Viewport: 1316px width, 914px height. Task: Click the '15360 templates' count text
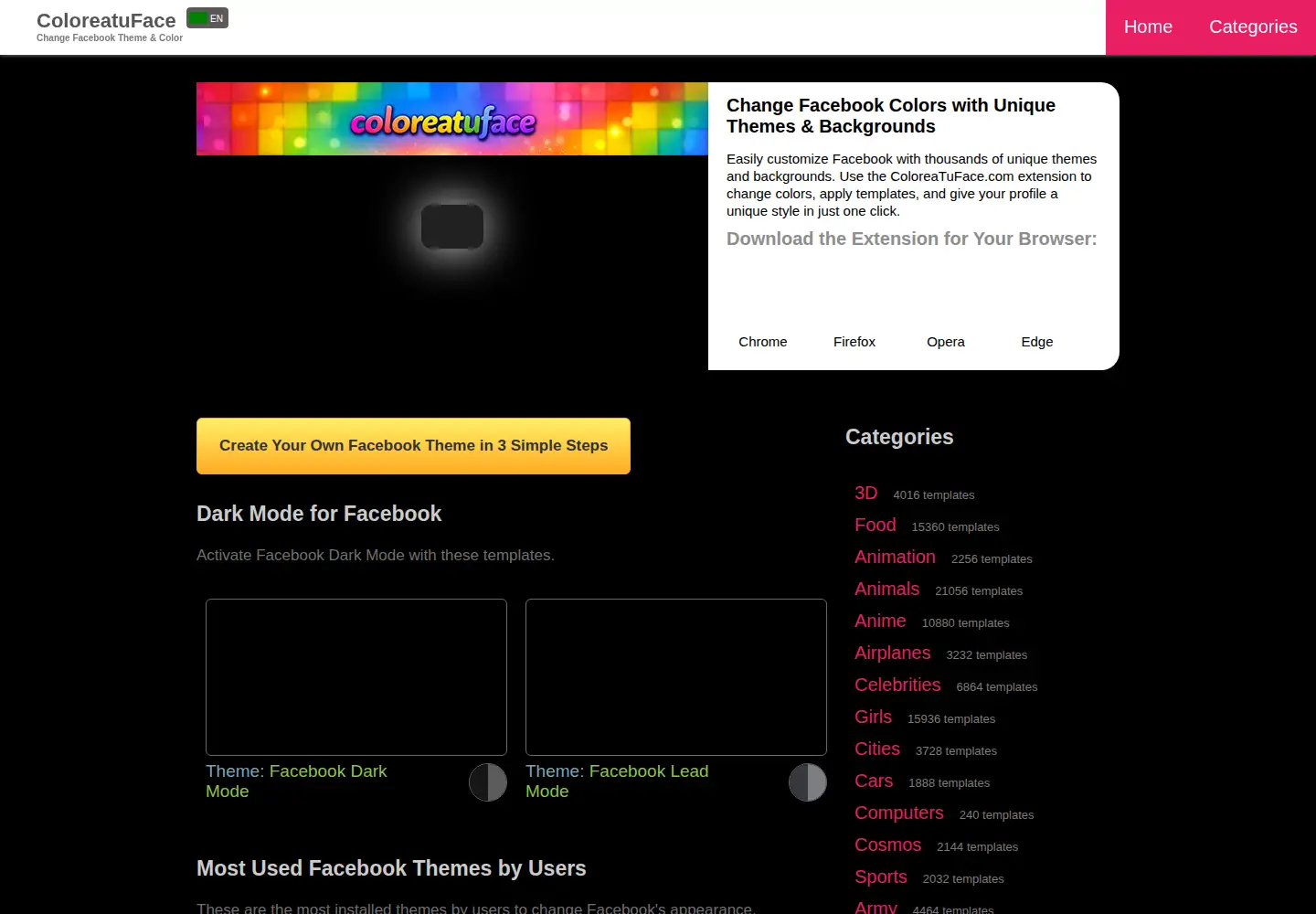click(x=955, y=526)
